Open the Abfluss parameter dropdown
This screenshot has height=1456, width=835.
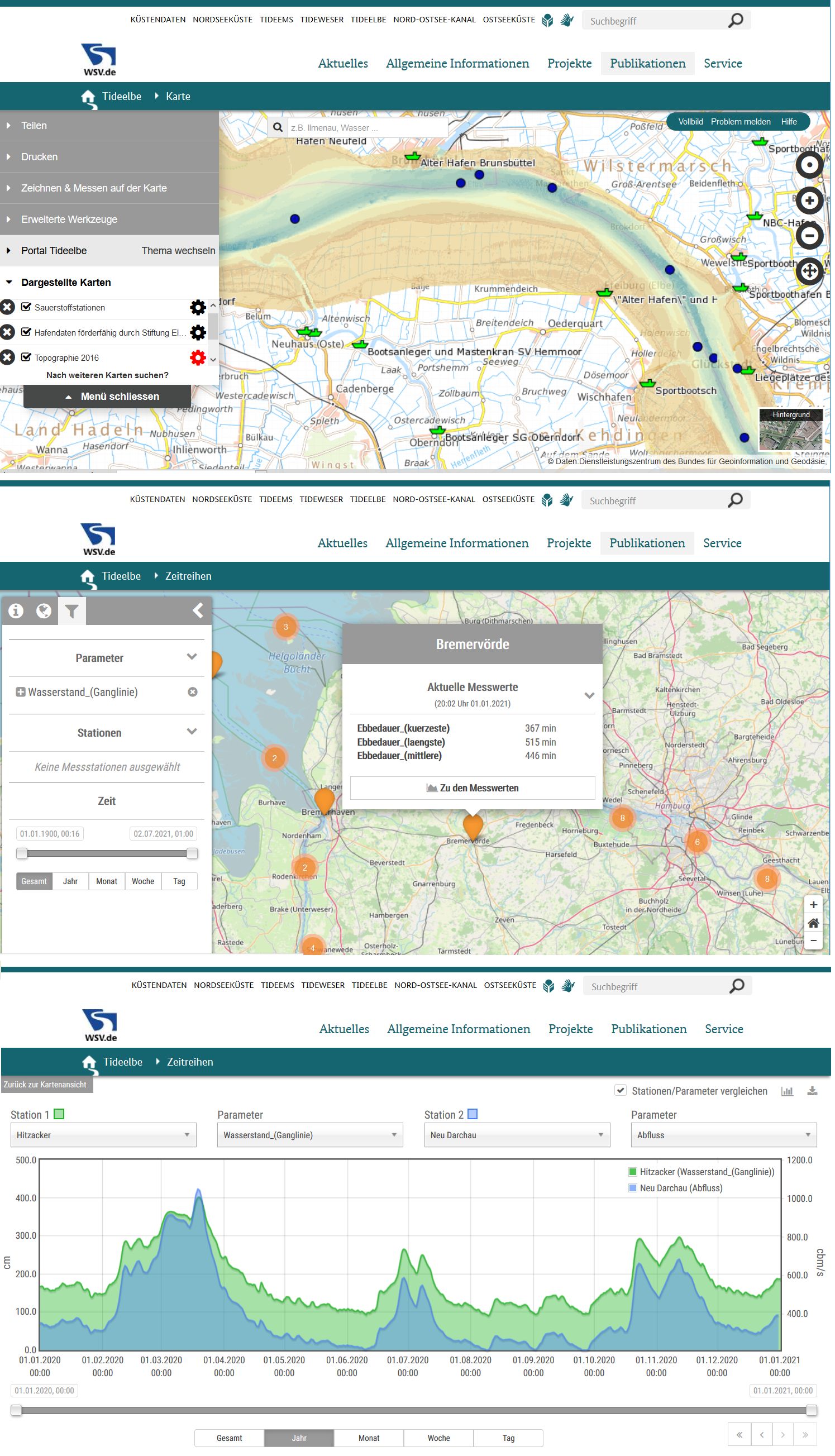point(725,1137)
